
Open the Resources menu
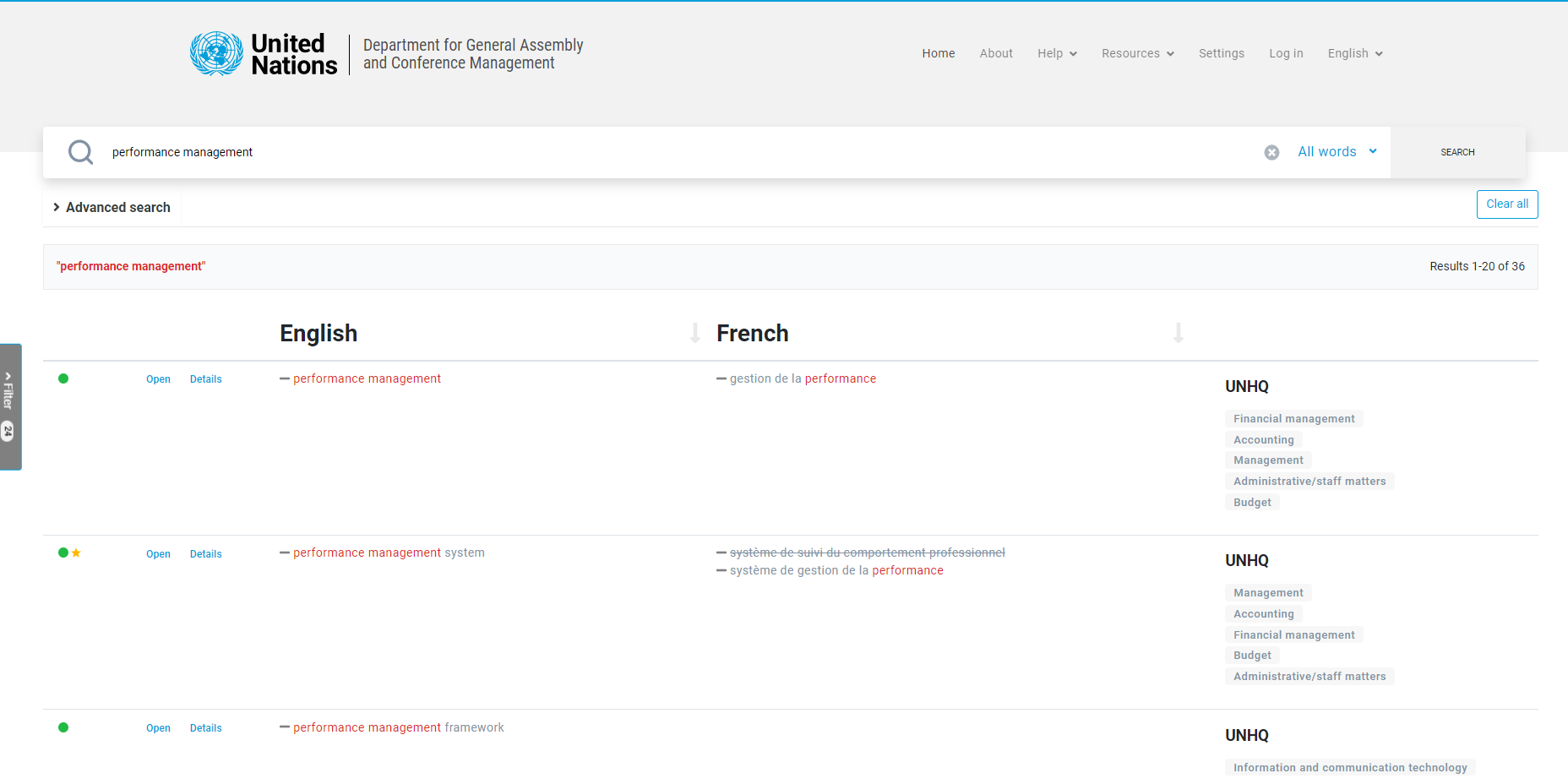point(1137,53)
